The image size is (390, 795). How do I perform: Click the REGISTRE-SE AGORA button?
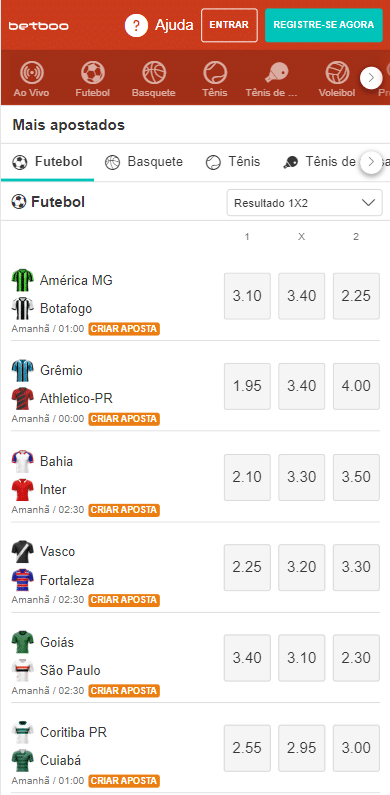[324, 25]
